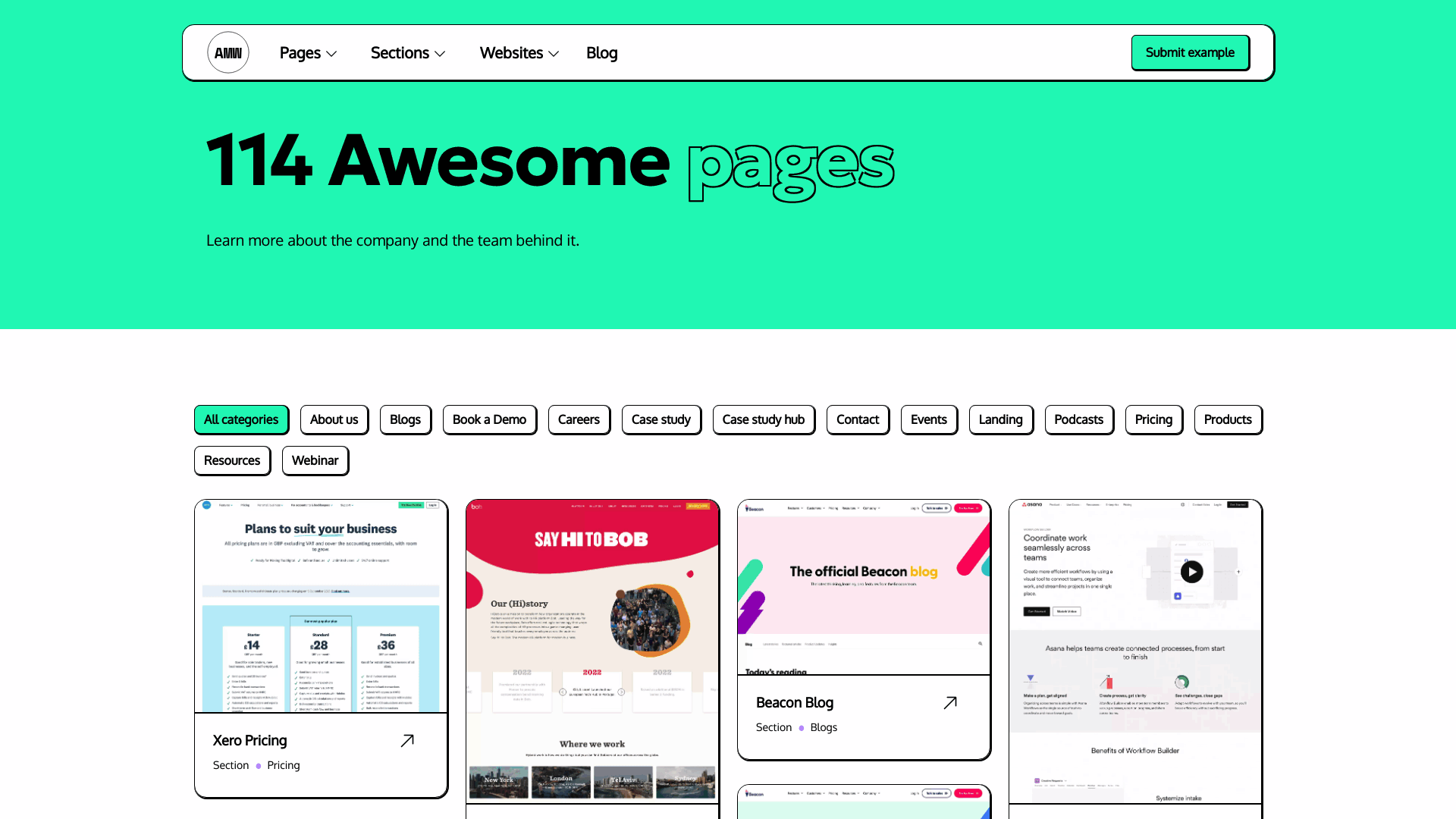Toggle the Resources category filter
The image size is (1456, 819).
pyautogui.click(x=232, y=460)
